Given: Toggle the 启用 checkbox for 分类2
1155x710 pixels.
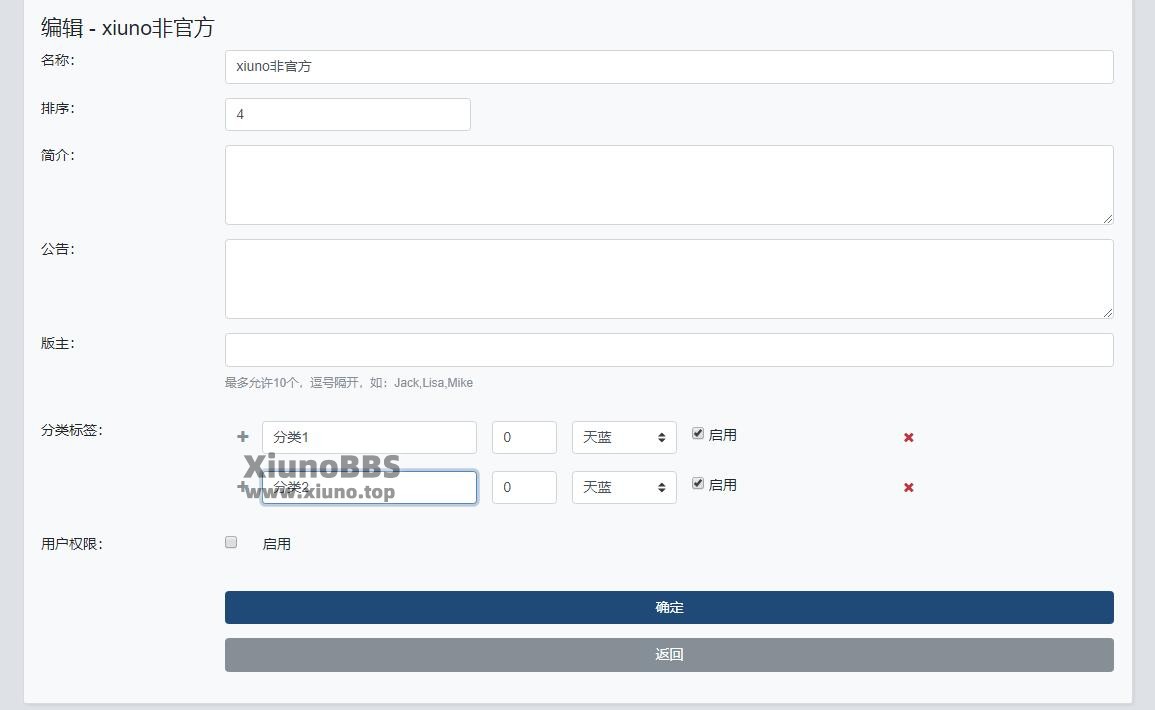Looking at the screenshot, I should [698, 484].
